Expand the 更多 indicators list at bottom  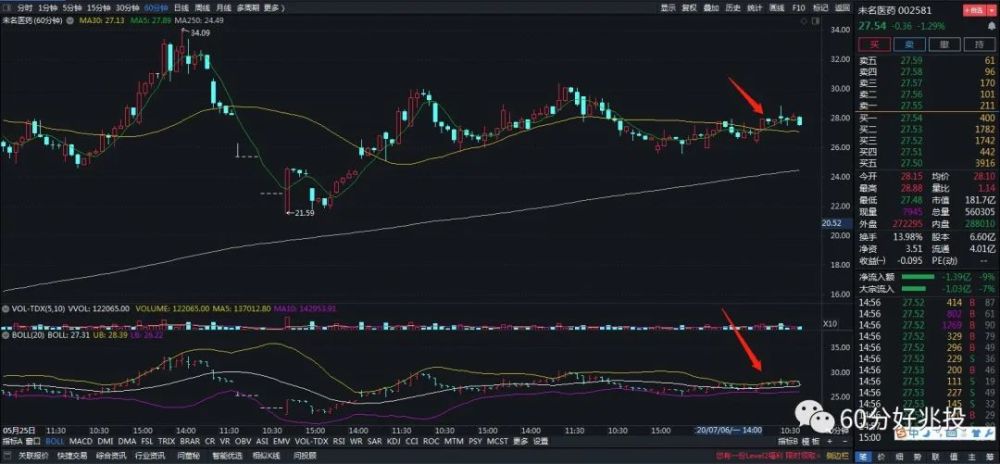point(520,441)
